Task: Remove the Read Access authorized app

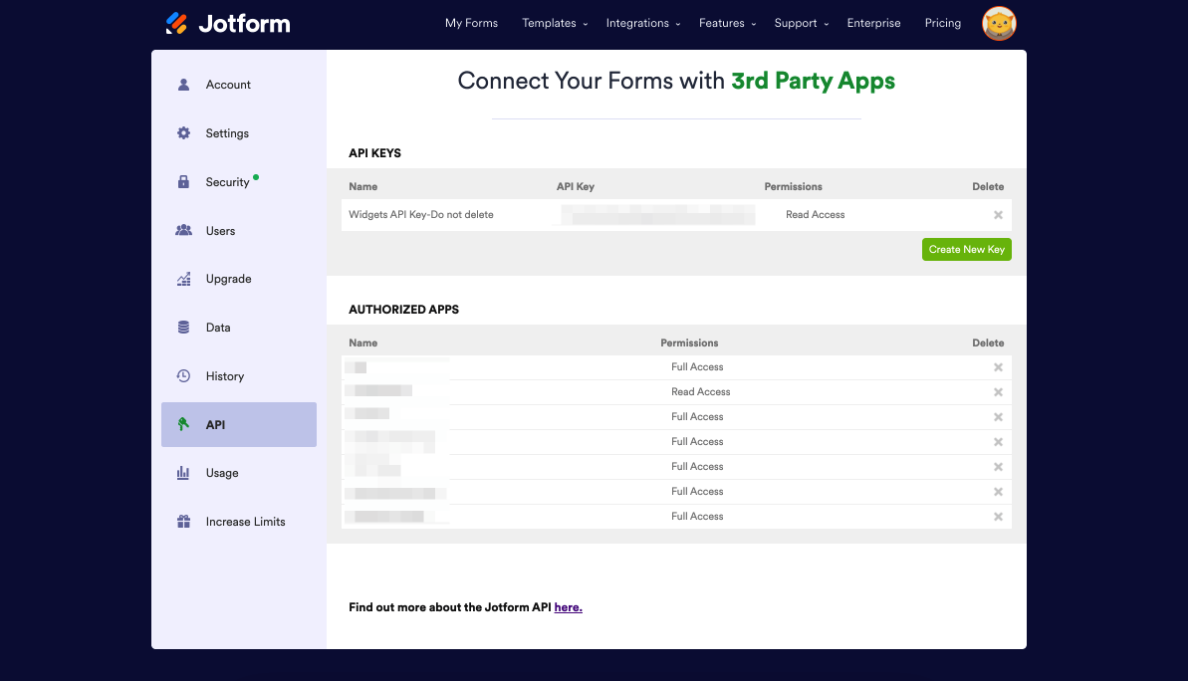Action: point(997,392)
